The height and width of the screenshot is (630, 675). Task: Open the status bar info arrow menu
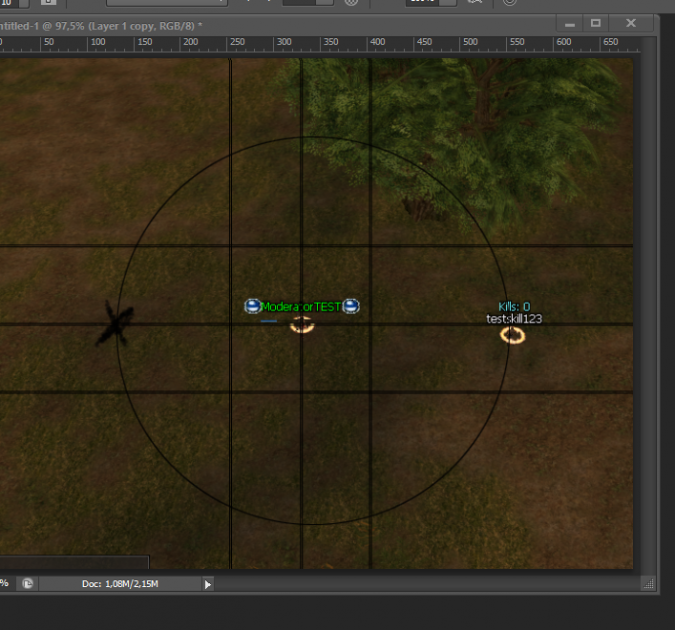click(x=208, y=583)
